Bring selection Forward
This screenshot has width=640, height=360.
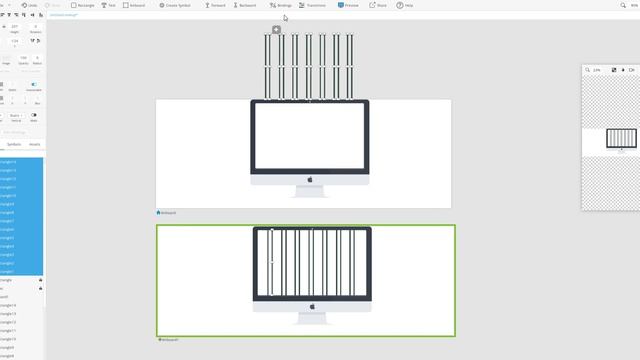[215, 5]
